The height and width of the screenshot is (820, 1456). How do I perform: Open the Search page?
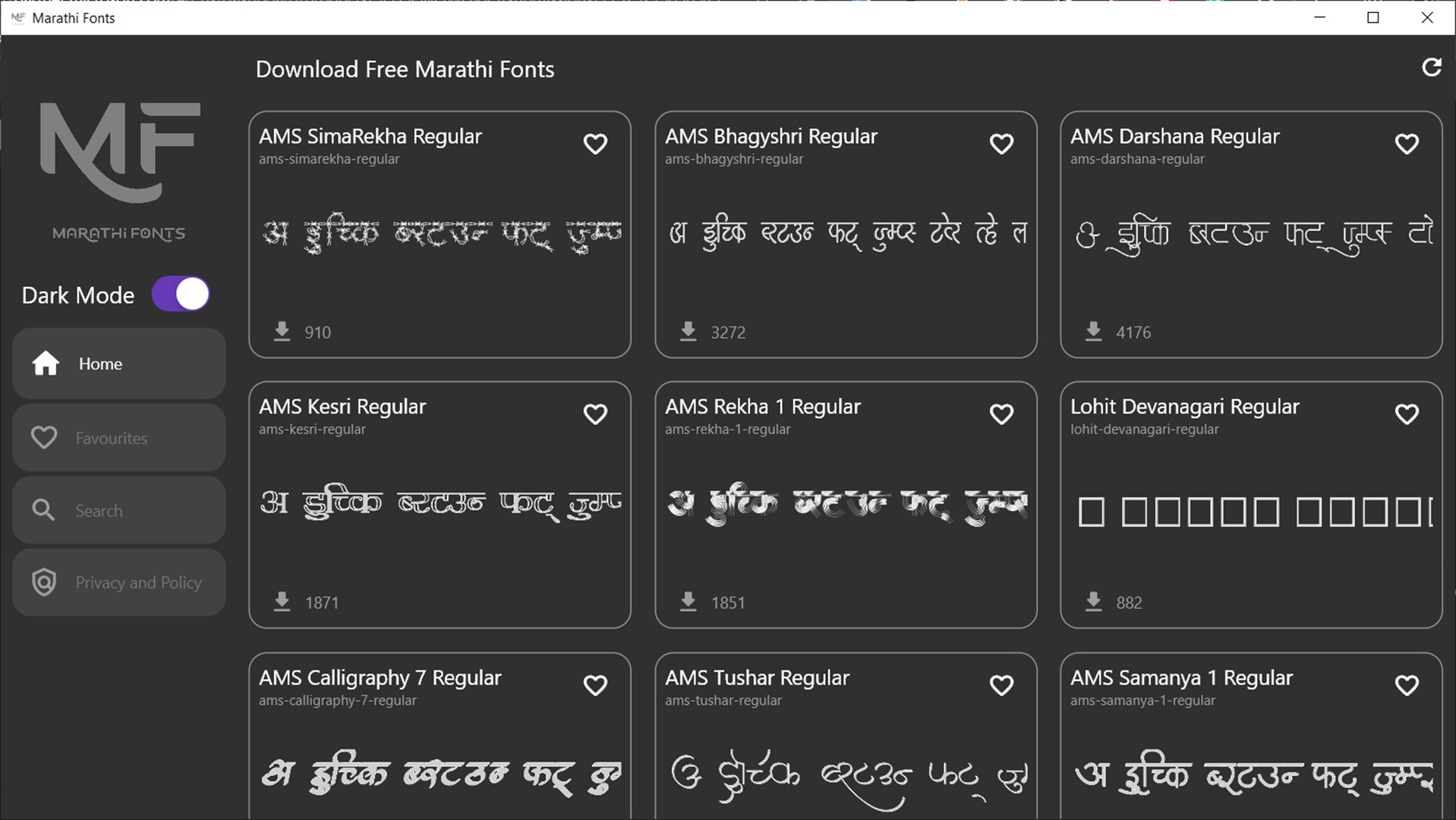point(118,509)
